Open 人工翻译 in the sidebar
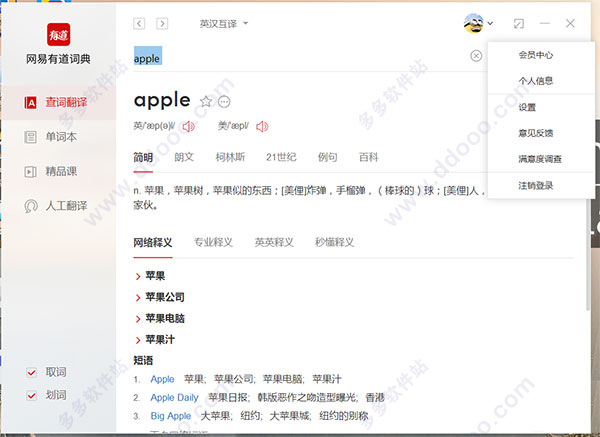The image size is (600, 437). (59, 206)
